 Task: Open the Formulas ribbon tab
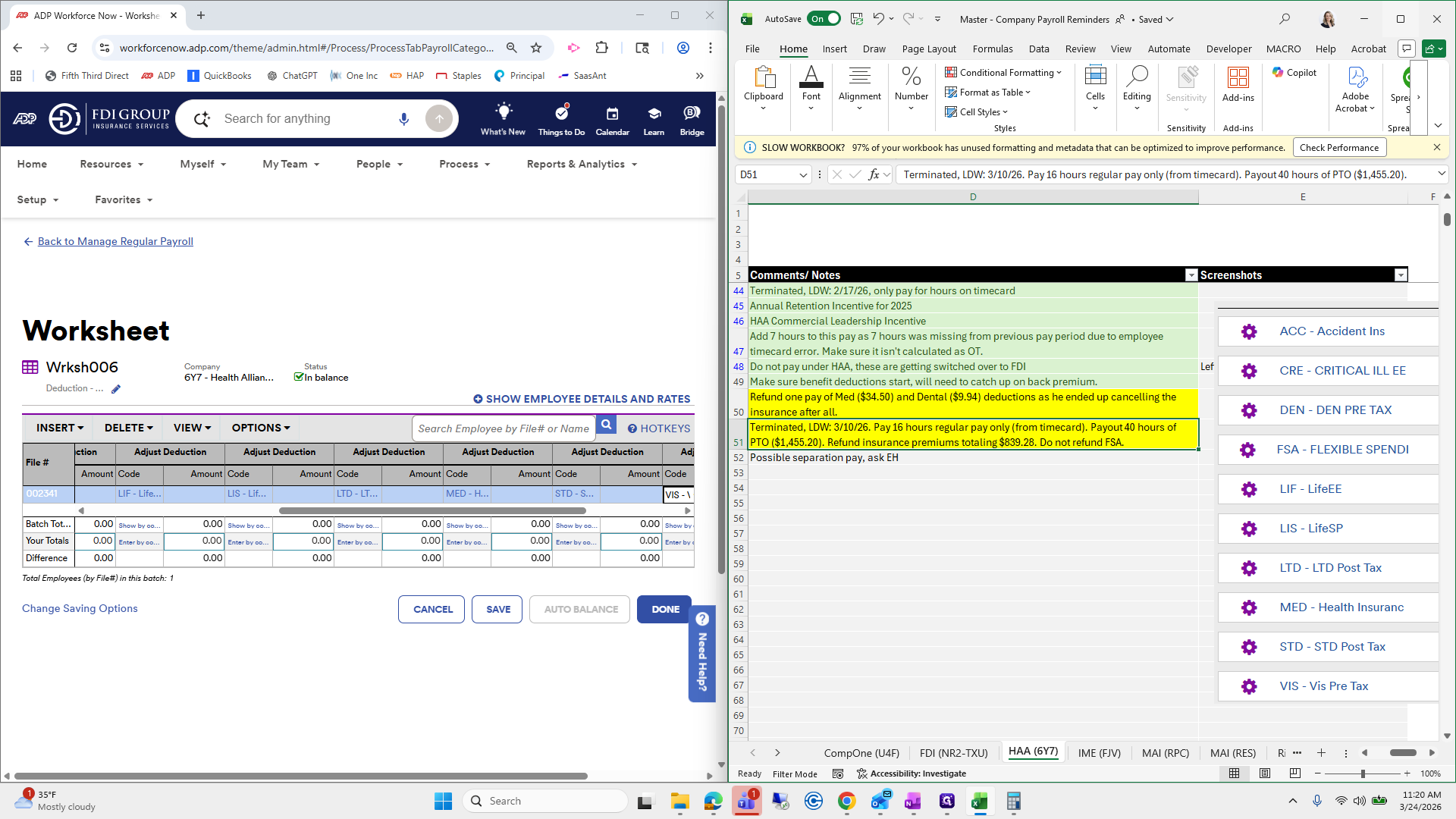992,49
